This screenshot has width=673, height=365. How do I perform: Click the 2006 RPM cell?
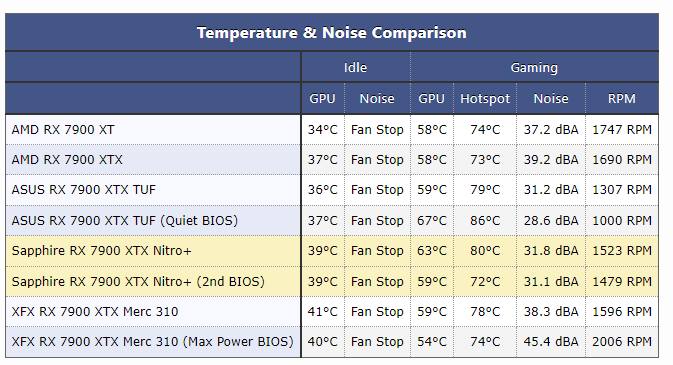tap(622, 342)
